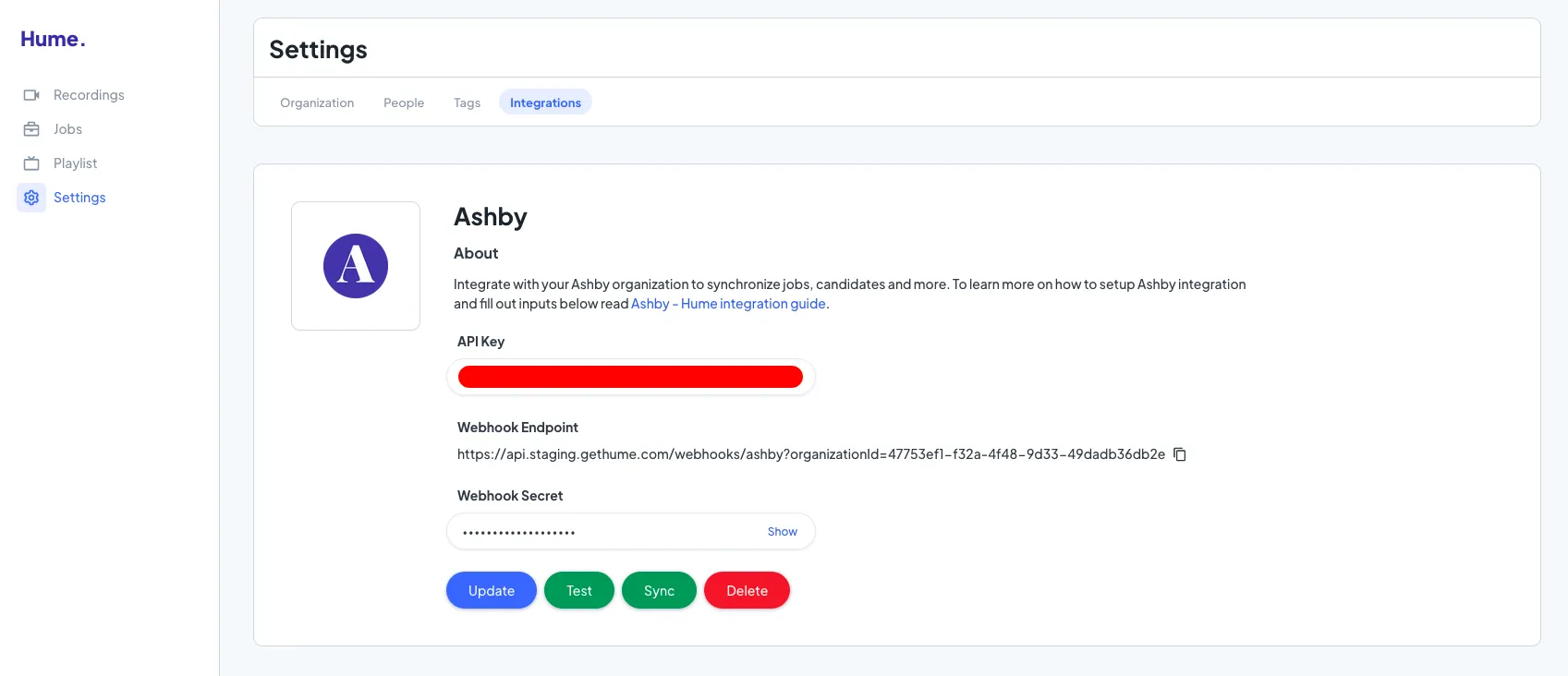Switch to the Organization tab
Image resolution: width=1568 pixels, height=676 pixels.
click(x=317, y=103)
